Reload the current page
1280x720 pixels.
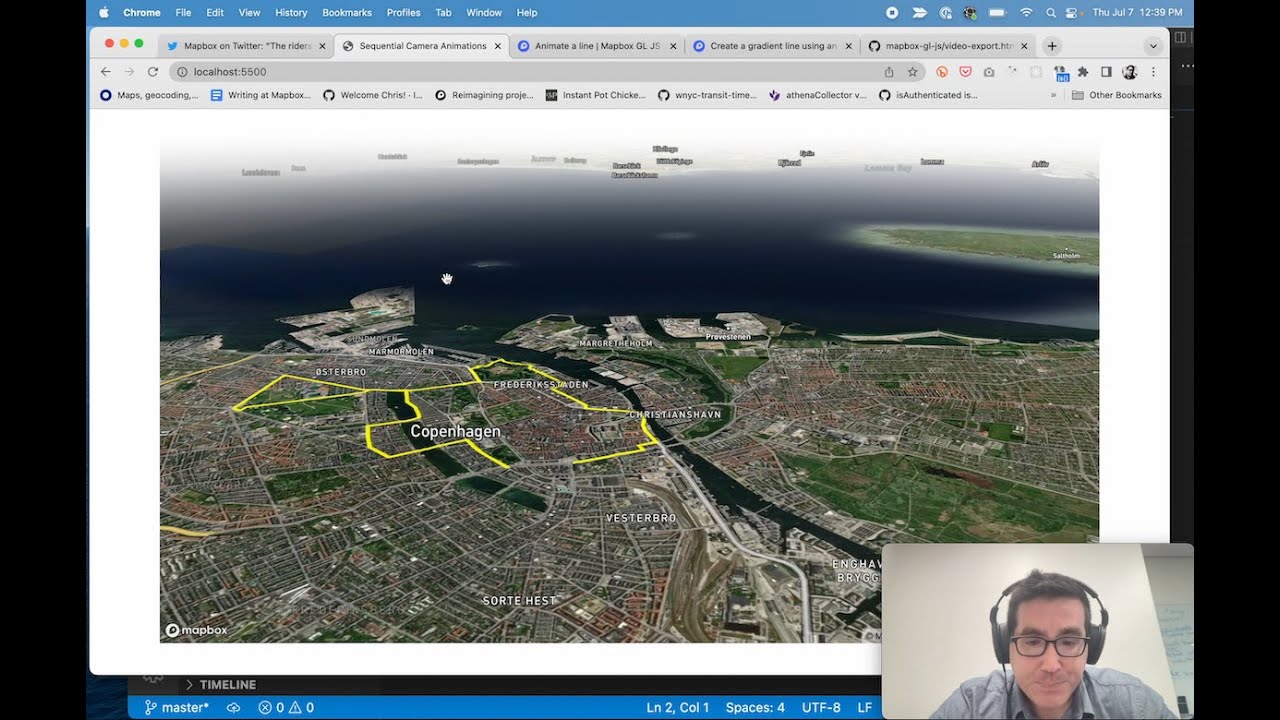(x=153, y=72)
